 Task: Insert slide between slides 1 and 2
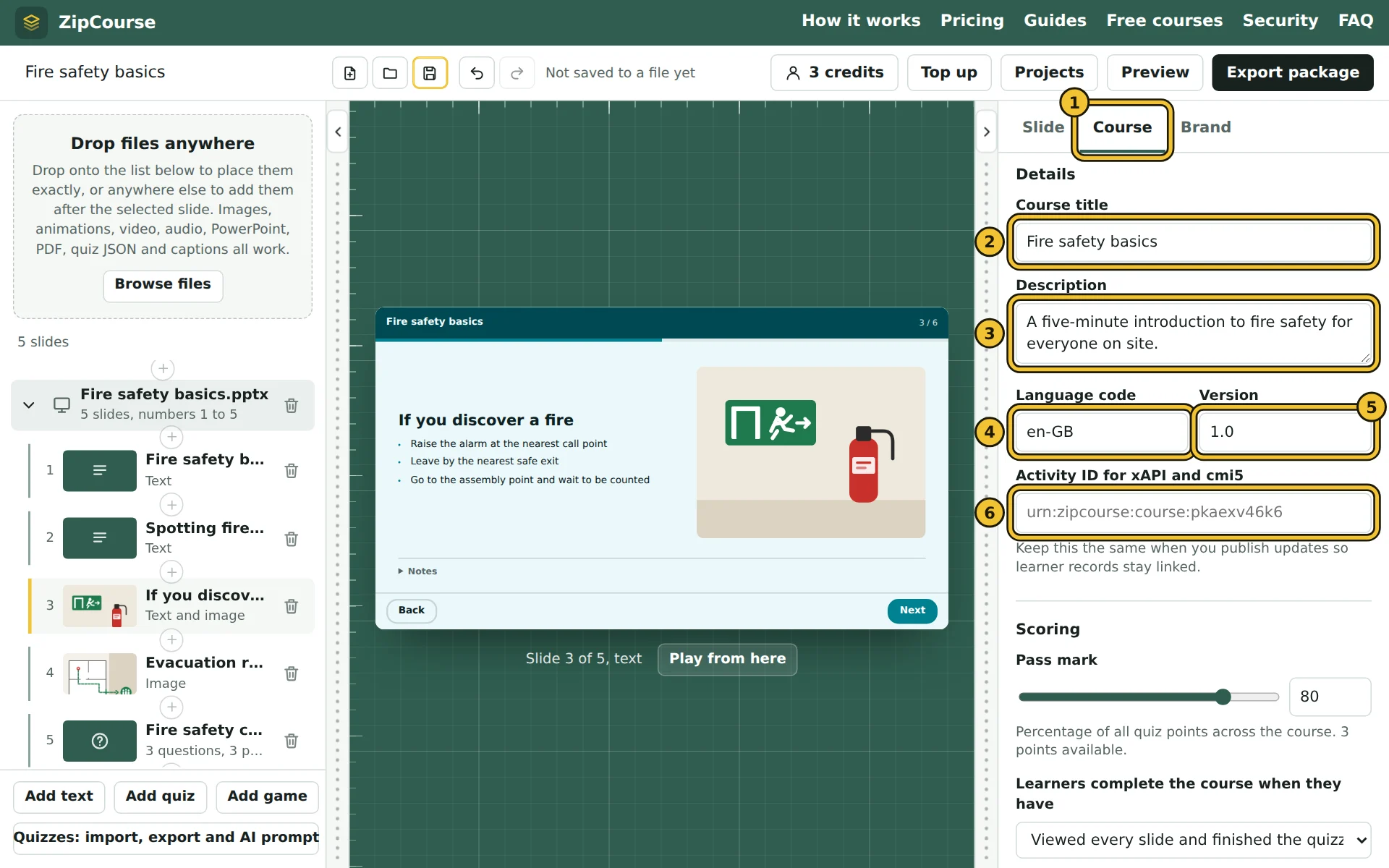(x=171, y=505)
